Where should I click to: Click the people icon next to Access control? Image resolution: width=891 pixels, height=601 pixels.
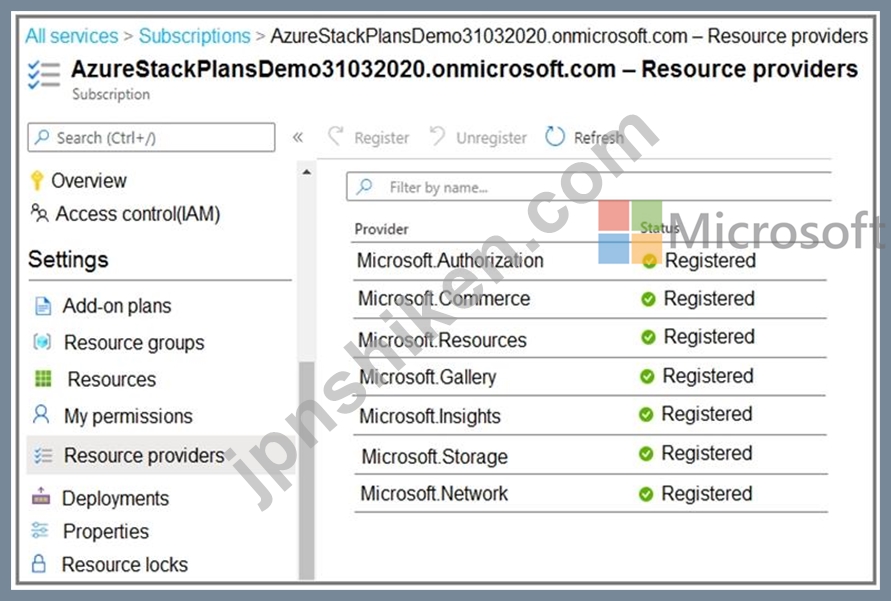click(x=39, y=213)
